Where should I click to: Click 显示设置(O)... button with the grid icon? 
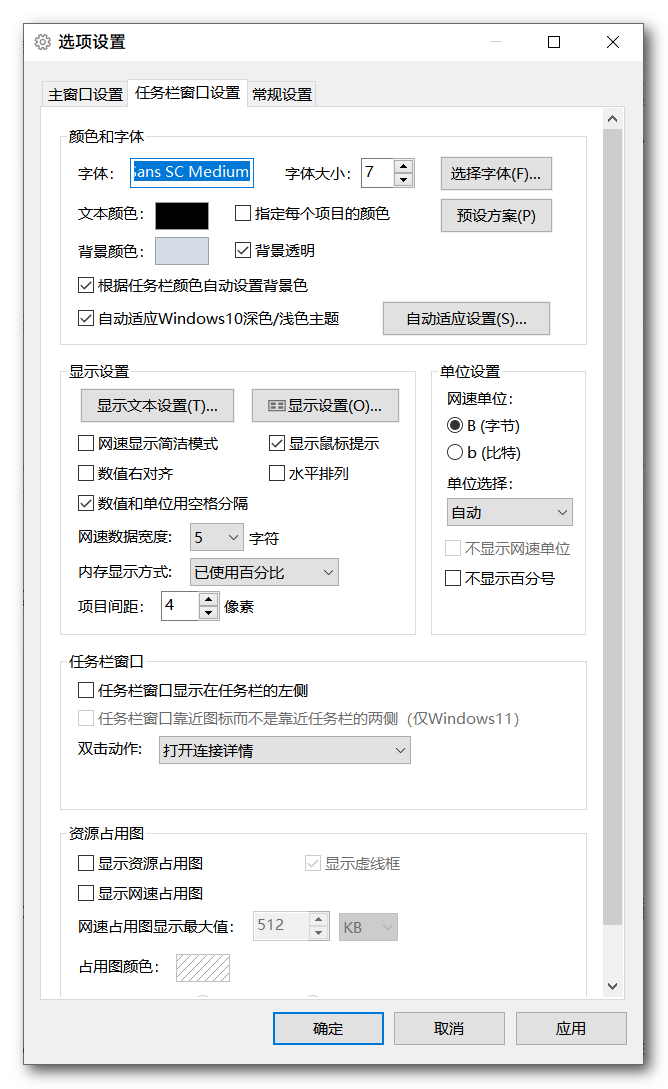pyautogui.click(x=325, y=405)
